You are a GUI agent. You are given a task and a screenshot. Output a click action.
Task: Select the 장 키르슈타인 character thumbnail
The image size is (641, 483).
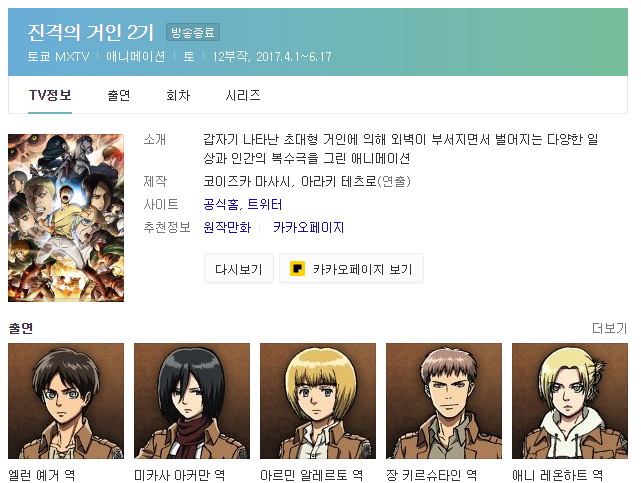[x=444, y=401]
